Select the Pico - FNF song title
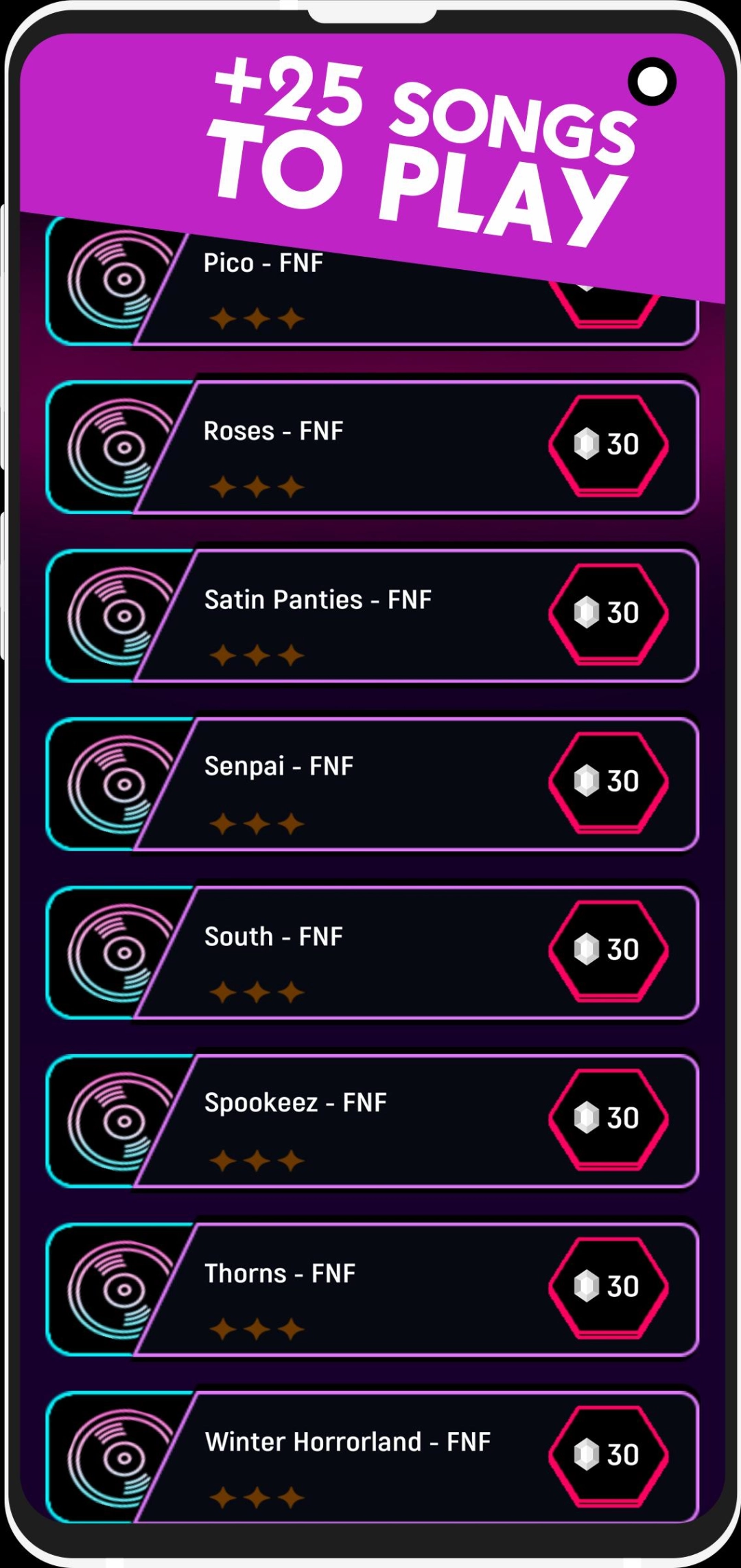741x1568 pixels. tap(263, 263)
